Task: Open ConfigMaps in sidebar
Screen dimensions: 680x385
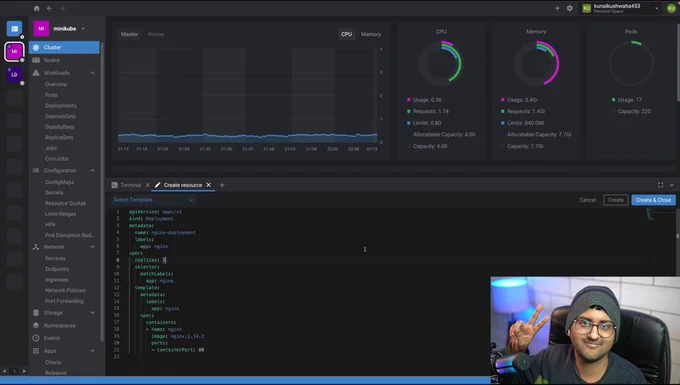Action: point(59,182)
